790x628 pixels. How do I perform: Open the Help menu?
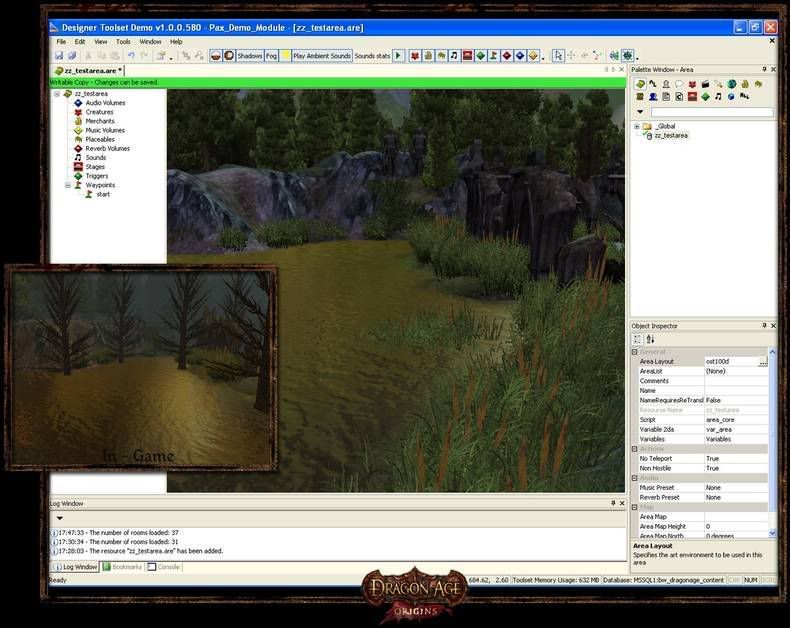pos(176,42)
